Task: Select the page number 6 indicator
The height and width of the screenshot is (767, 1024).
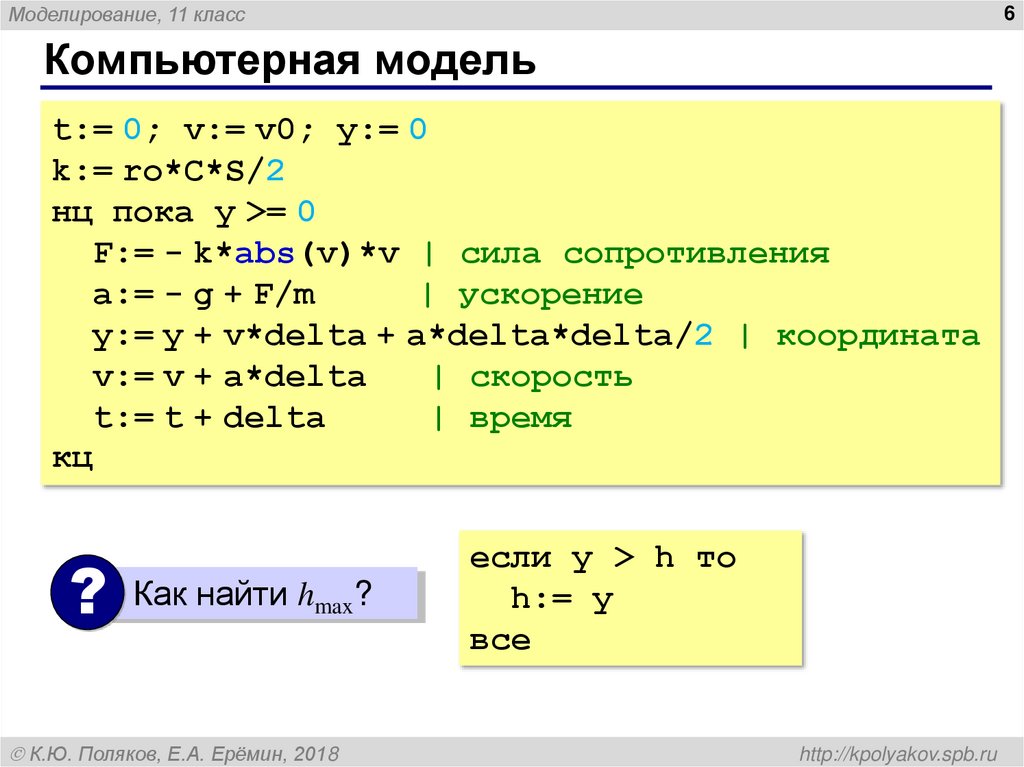Action: [x=1008, y=14]
